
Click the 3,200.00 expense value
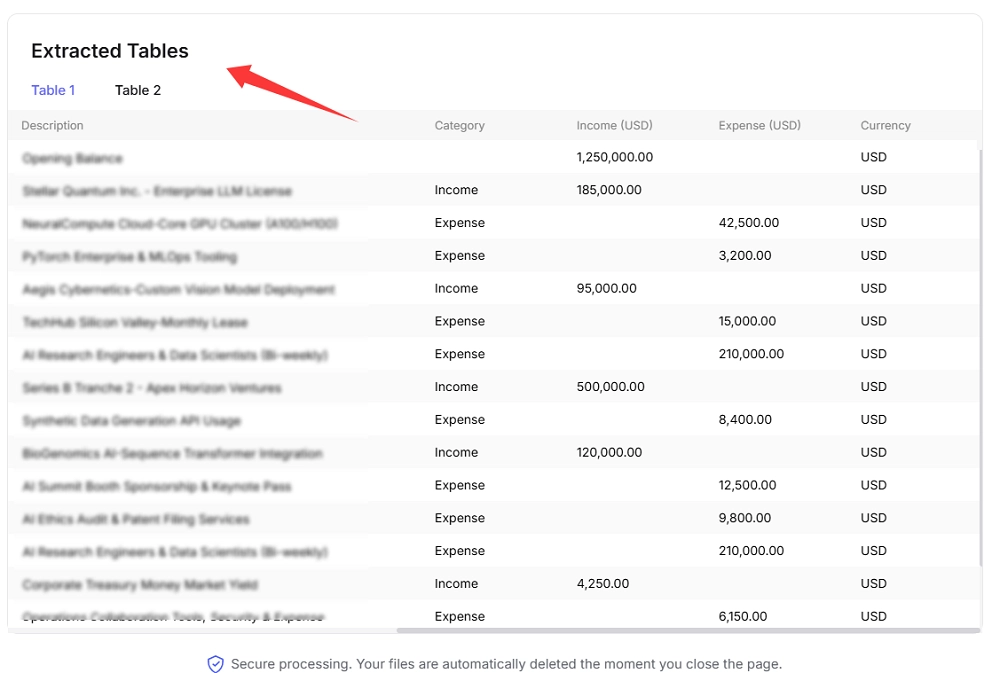click(745, 255)
